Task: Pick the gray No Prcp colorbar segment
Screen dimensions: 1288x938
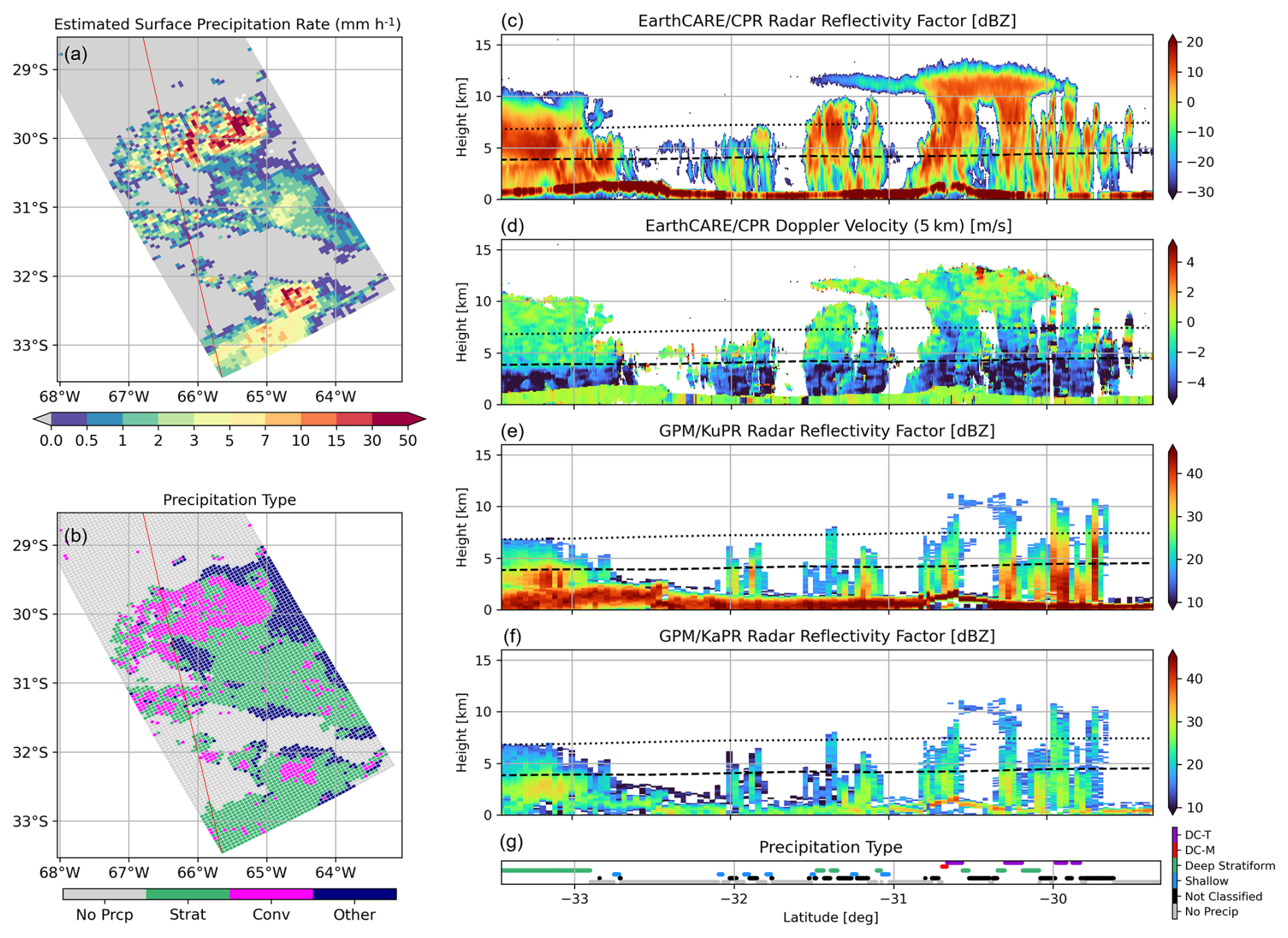Action: 104,894
